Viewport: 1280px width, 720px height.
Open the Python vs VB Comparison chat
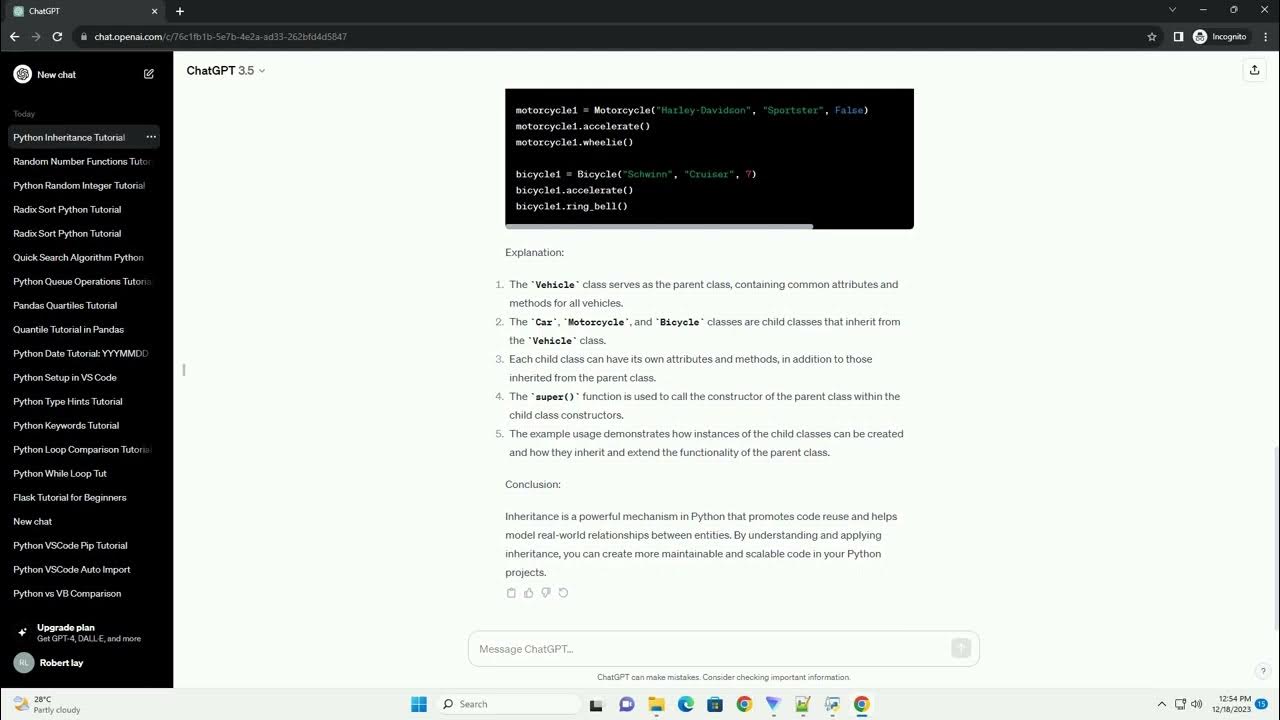pos(85,593)
